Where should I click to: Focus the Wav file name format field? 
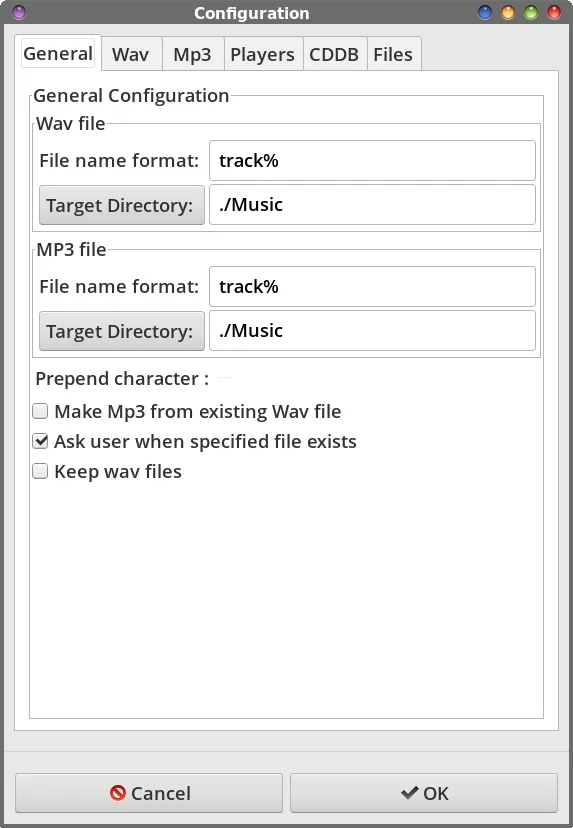tap(372, 161)
